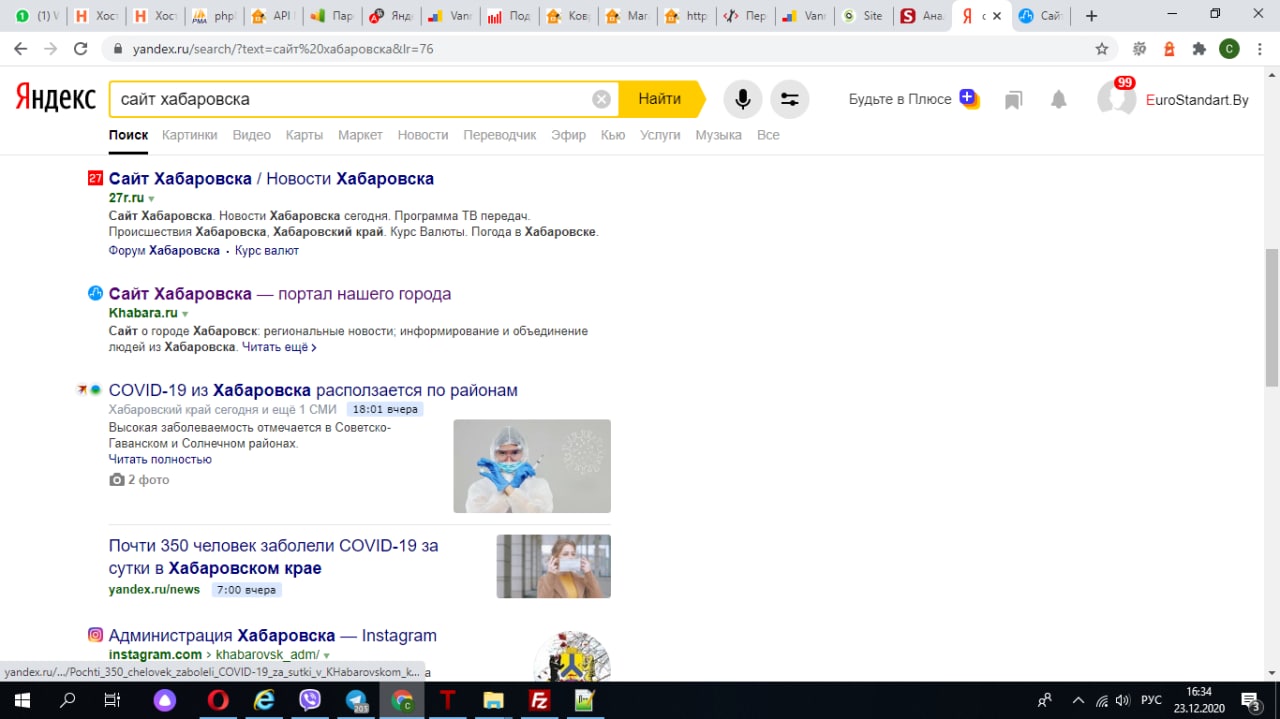Open Windows taskbar search

click(x=67, y=700)
